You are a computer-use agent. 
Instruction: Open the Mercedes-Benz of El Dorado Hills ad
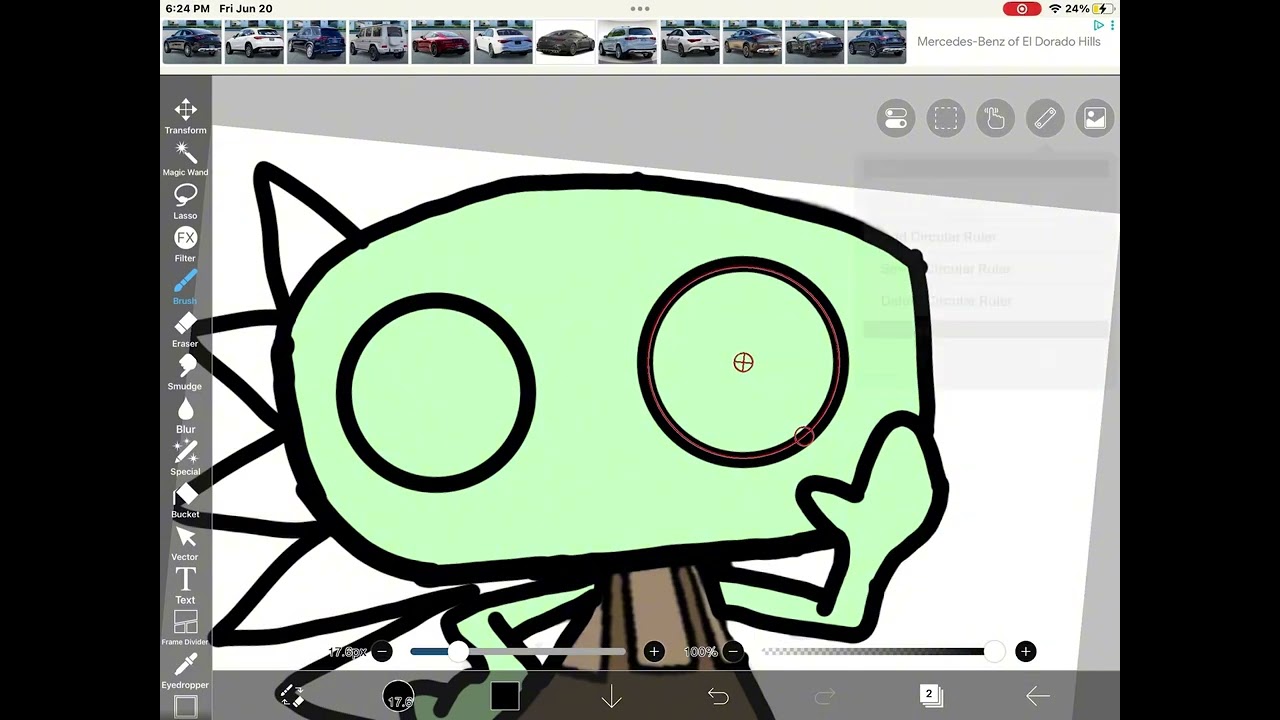click(x=1009, y=42)
